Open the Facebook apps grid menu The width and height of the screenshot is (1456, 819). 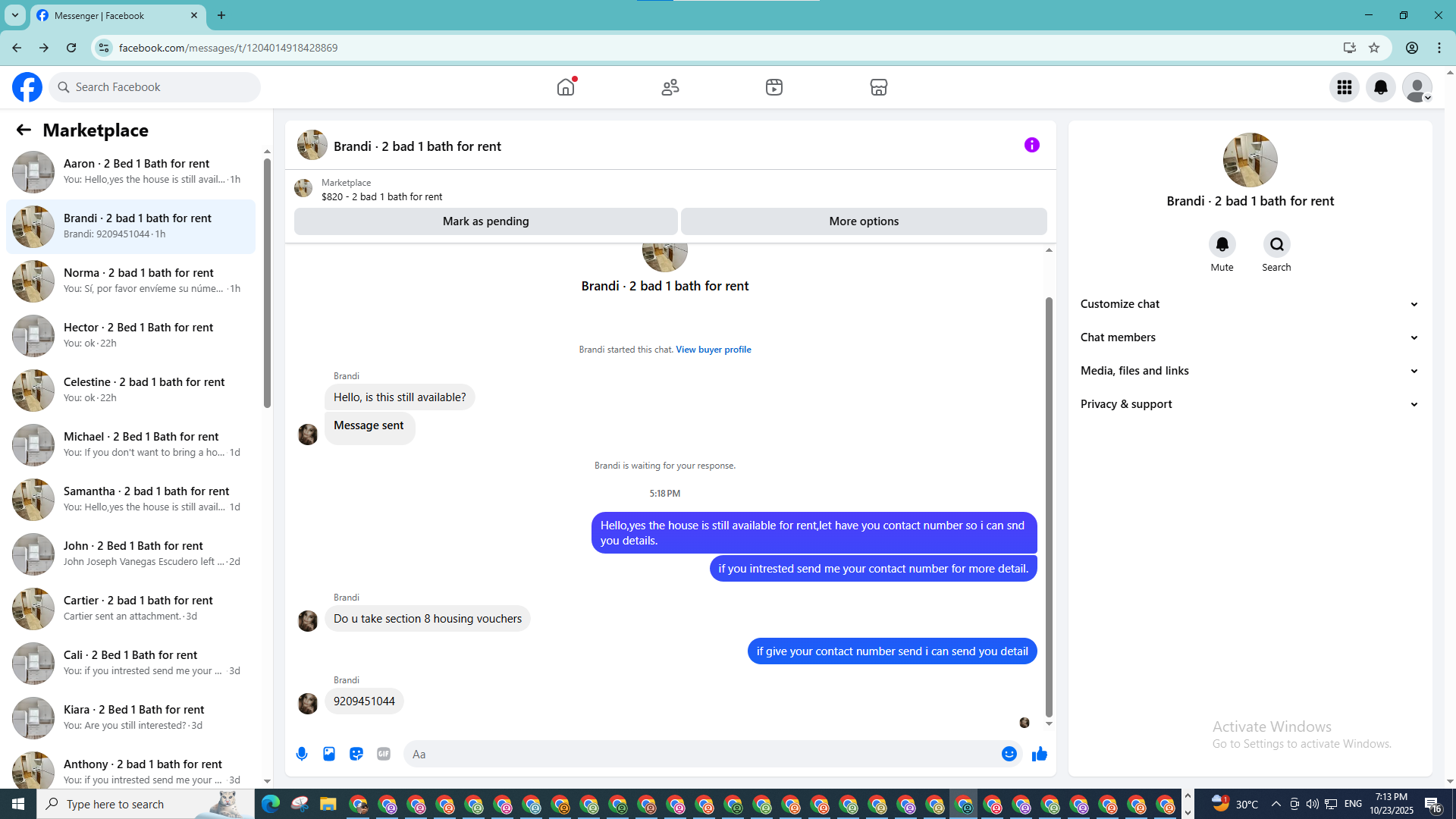[1344, 87]
